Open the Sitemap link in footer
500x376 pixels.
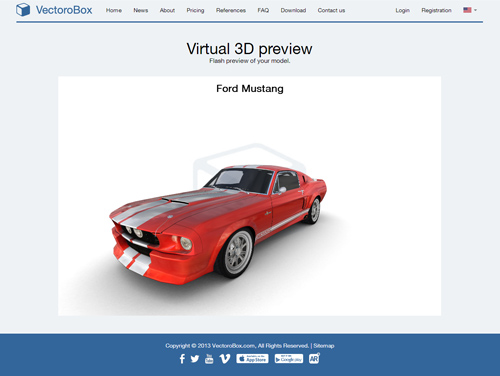pos(324,346)
